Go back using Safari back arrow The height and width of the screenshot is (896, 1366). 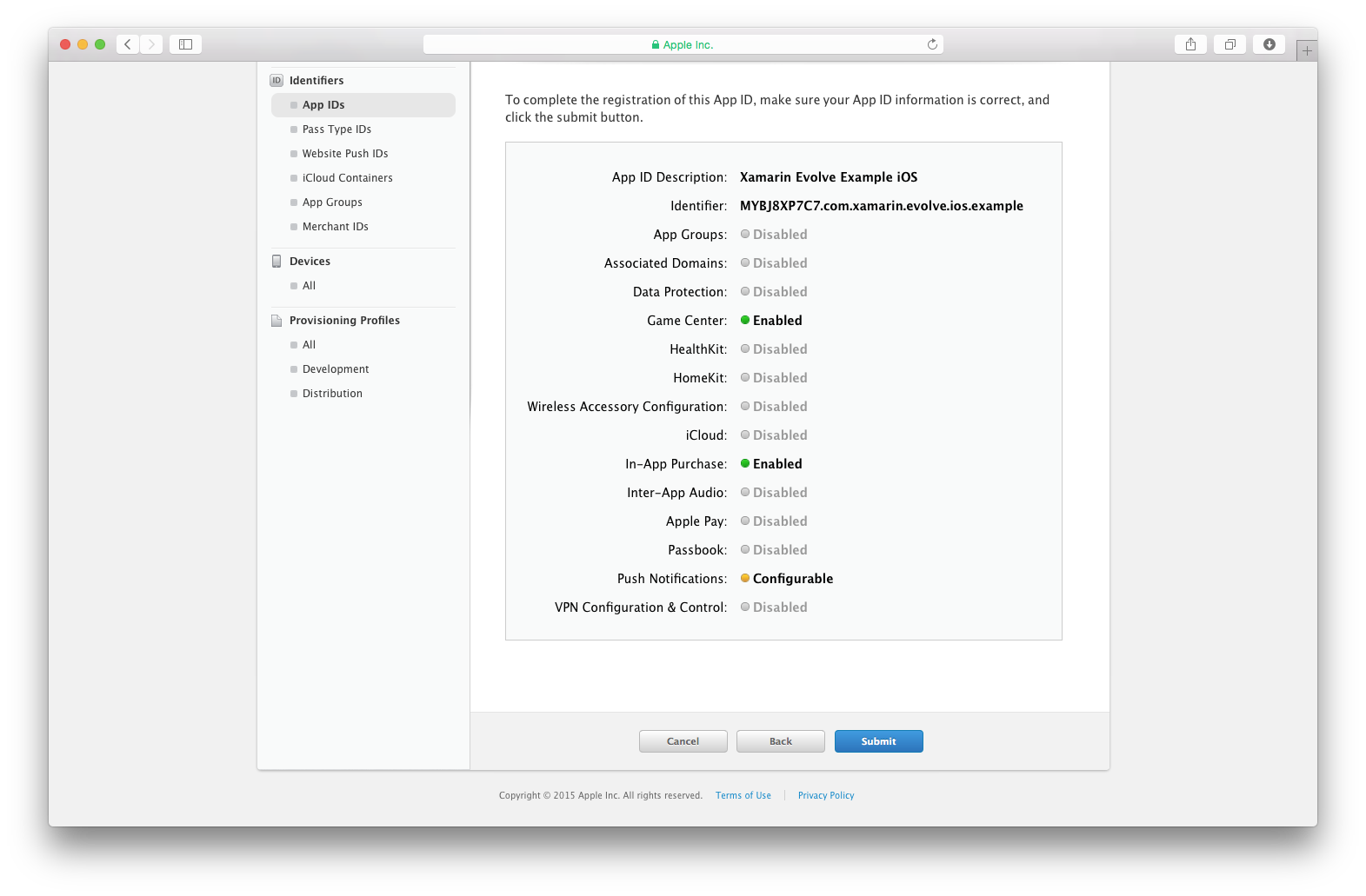[x=128, y=44]
